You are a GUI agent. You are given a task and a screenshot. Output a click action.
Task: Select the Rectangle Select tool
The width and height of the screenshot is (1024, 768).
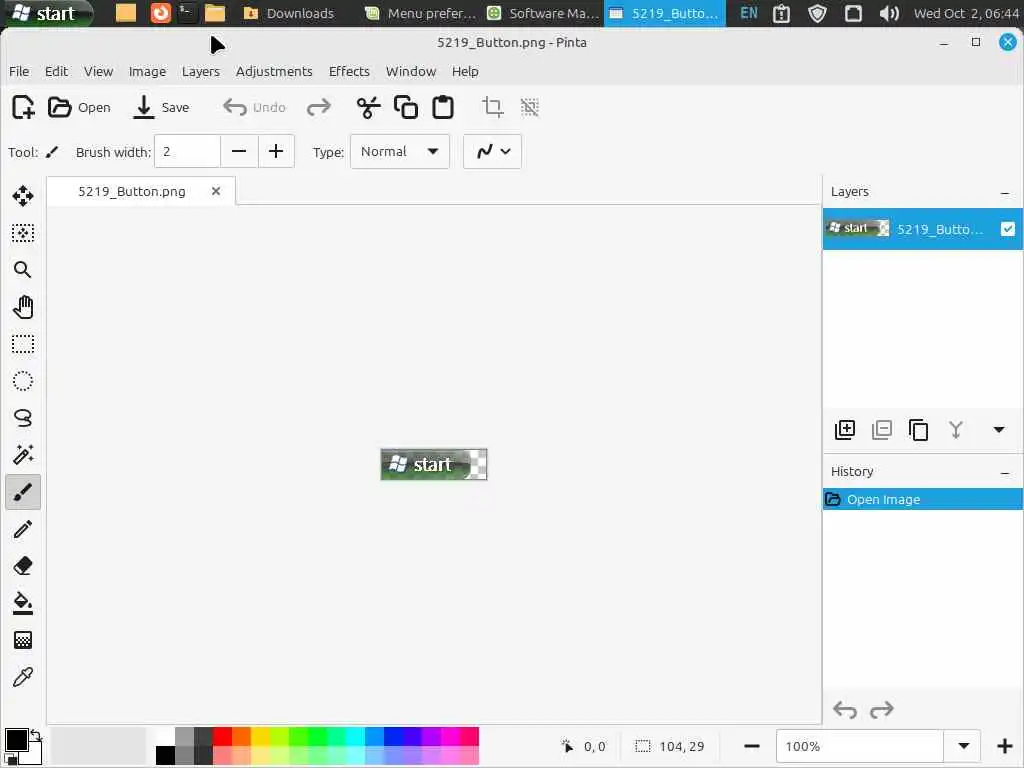pos(23,344)
